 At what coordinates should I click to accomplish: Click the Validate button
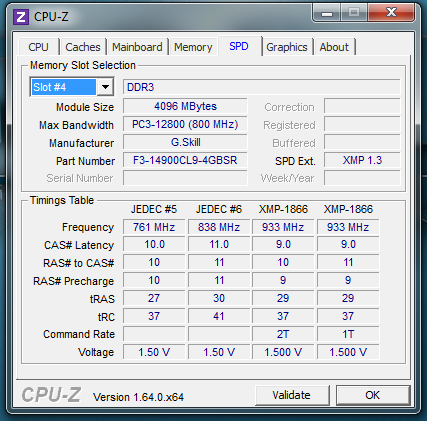pyautogui.click(x=292, y=395)
